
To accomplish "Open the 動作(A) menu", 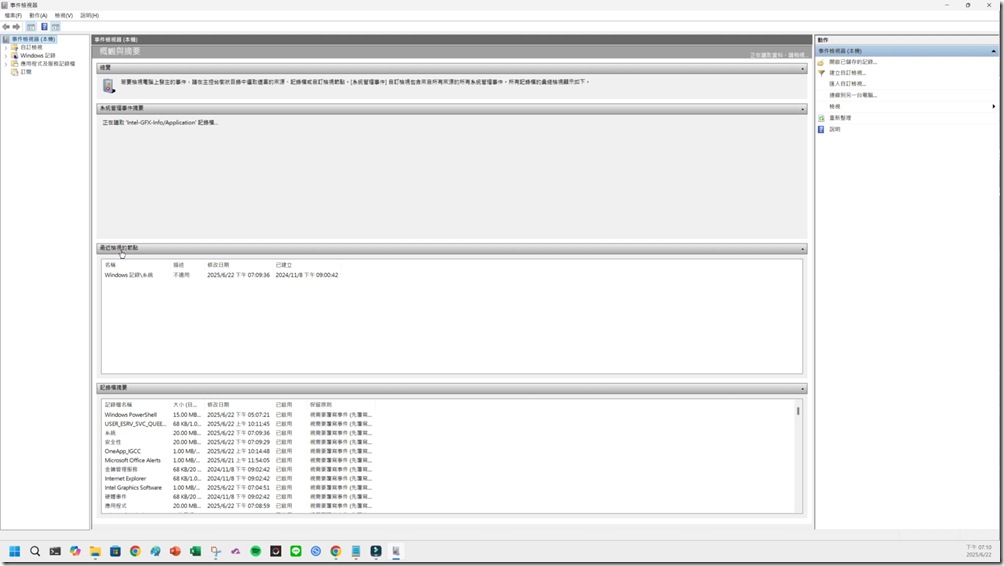I will coord(38,15).
